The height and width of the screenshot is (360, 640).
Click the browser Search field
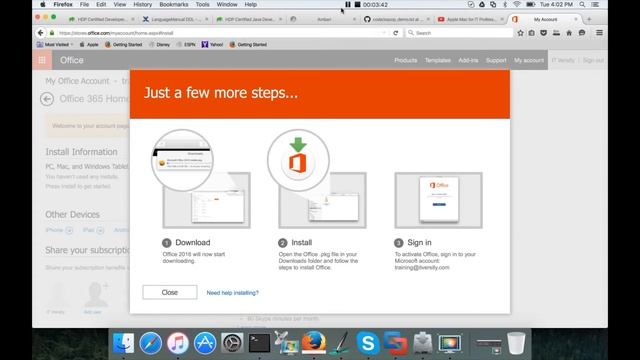click(x=459, y=33)
